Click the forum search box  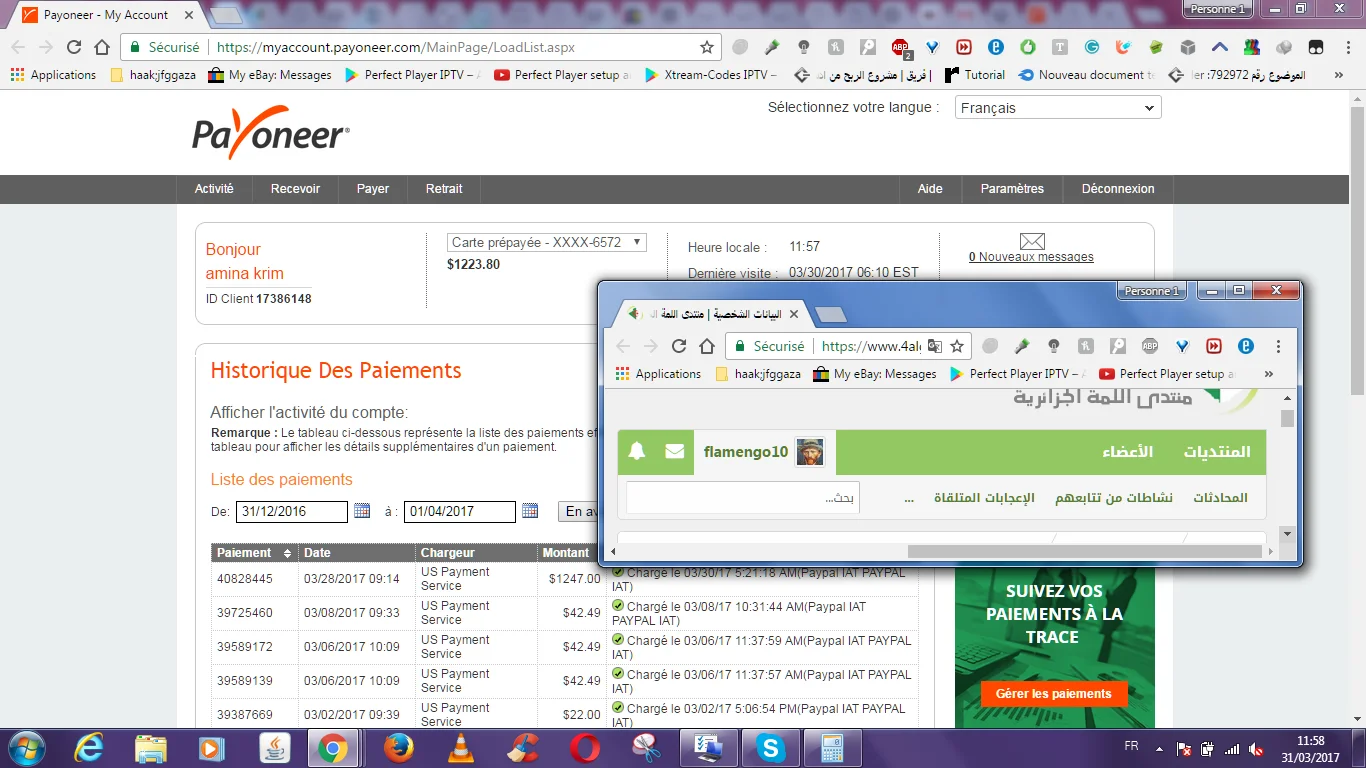coord(742,498)
